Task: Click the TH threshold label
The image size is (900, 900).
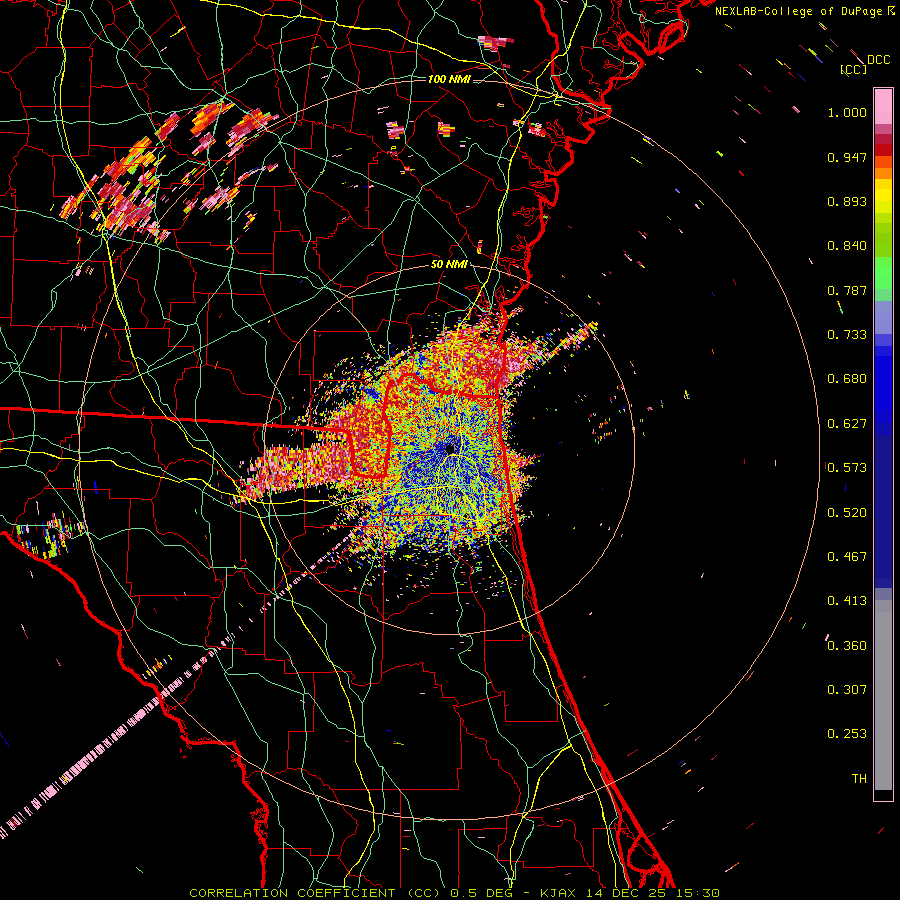Action: [x=859, y=779]
